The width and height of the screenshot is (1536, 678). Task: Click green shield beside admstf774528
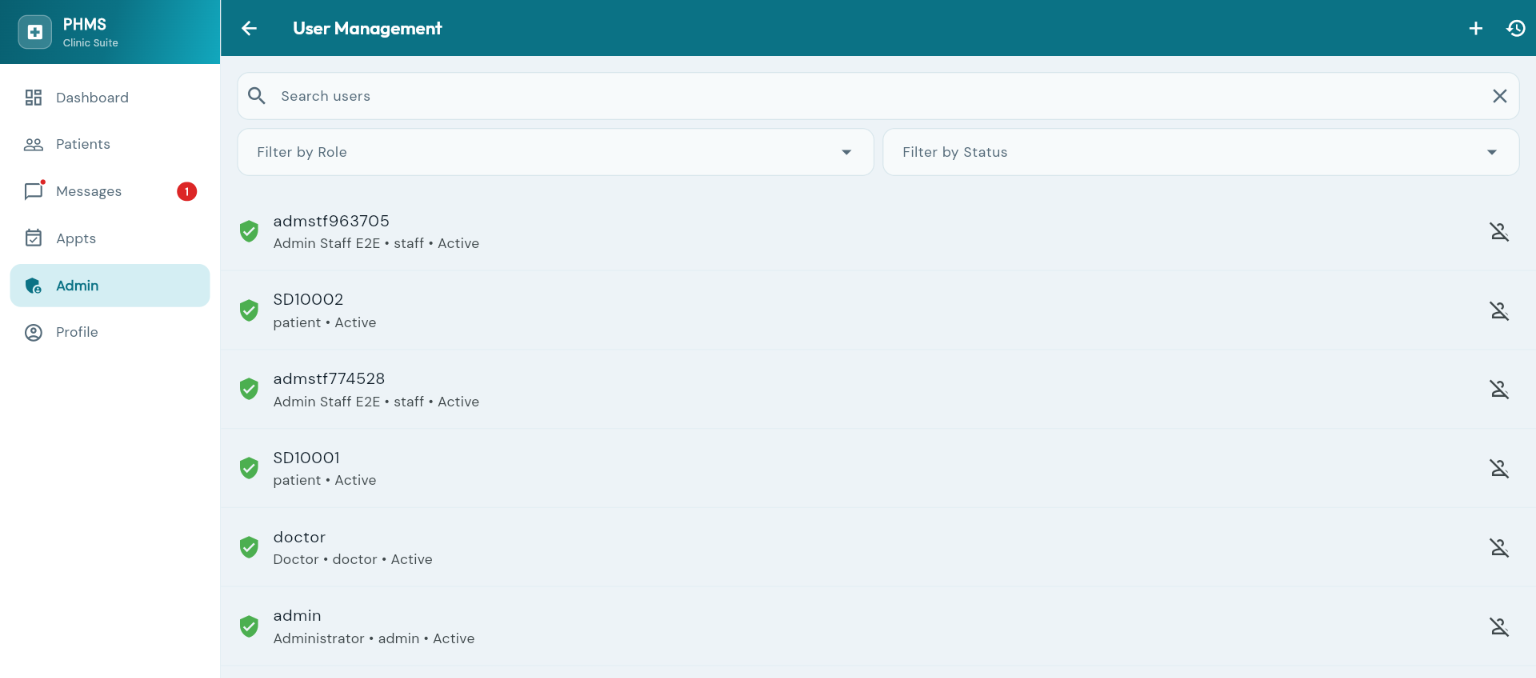point(249,389)
